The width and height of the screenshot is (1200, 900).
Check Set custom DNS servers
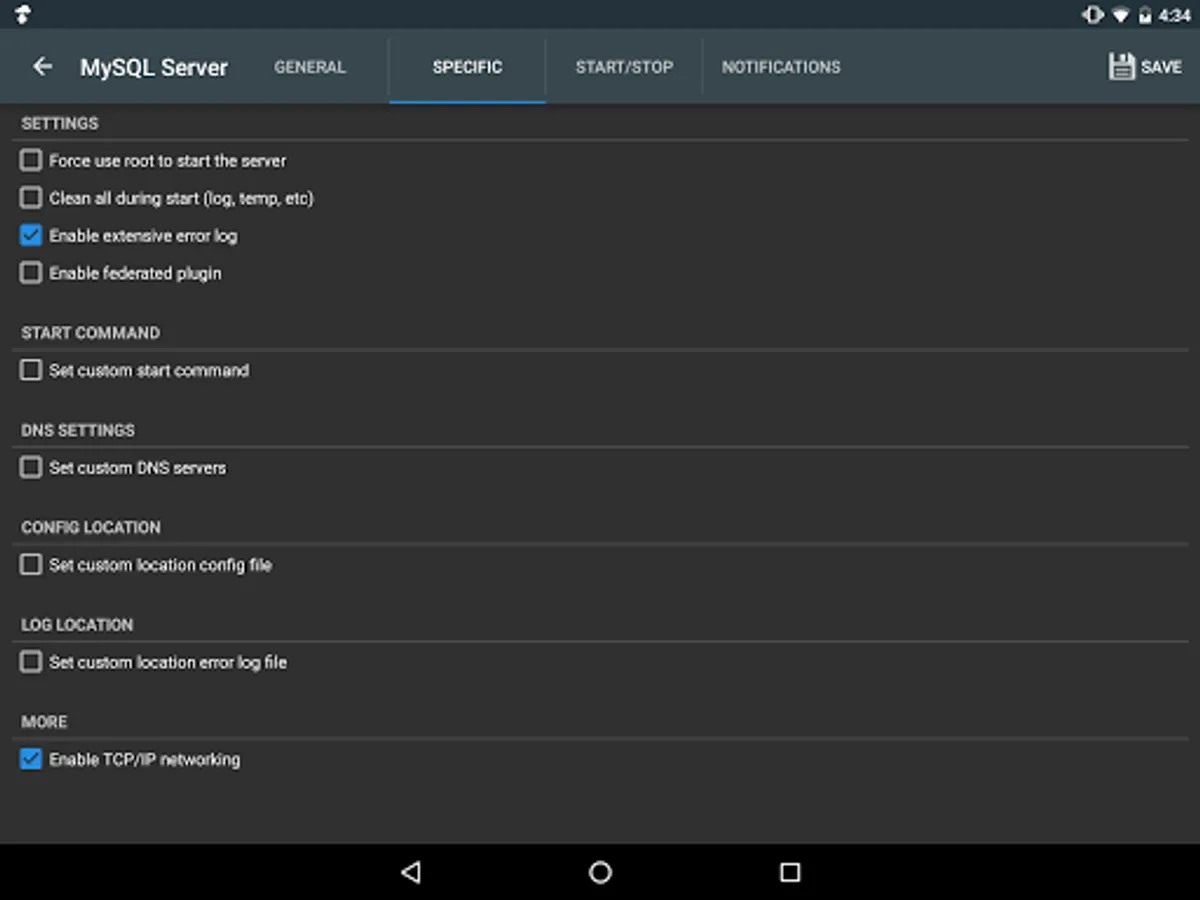click(31, 467)
